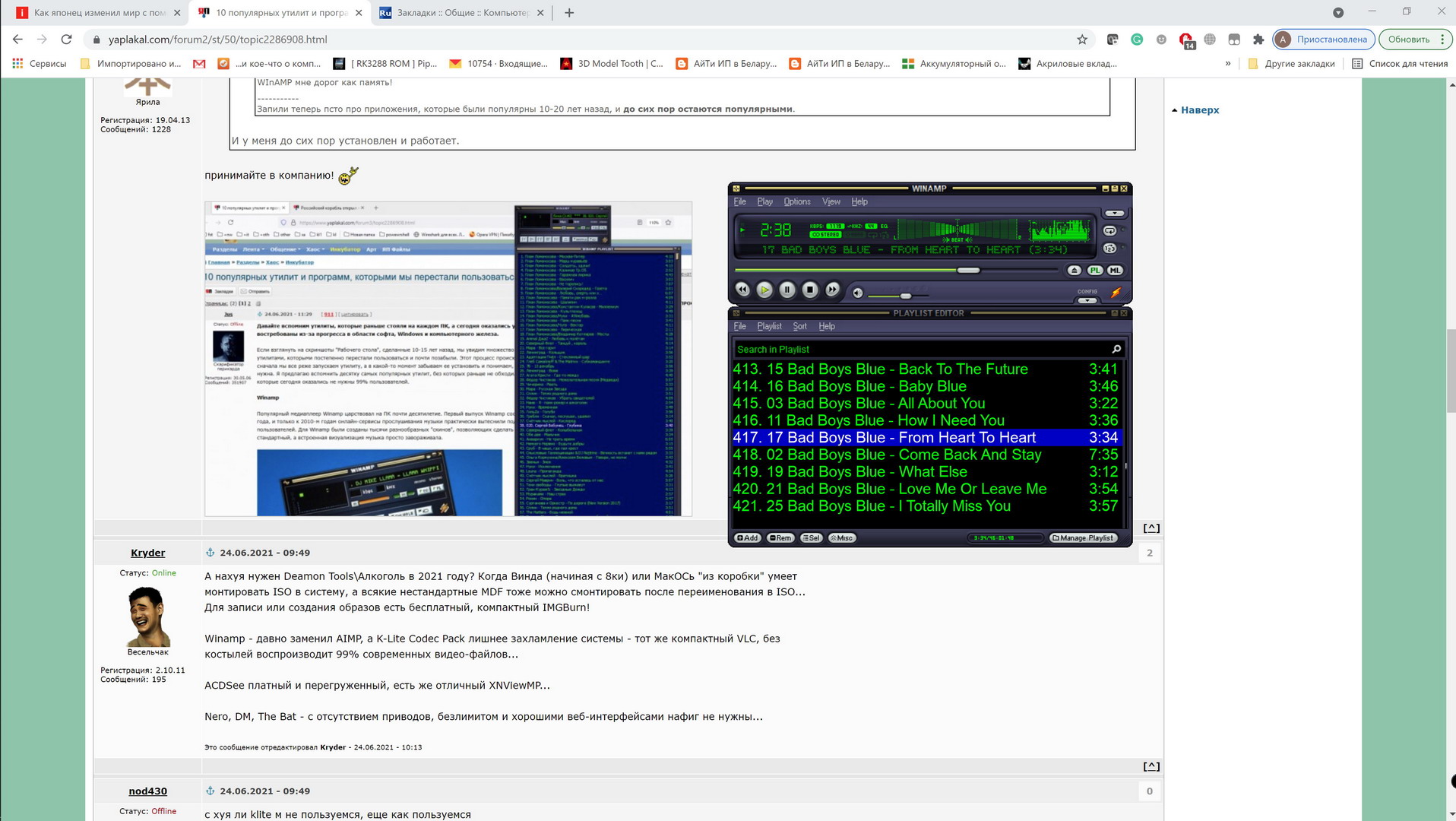Open the Chrome tab search dropdown

pyautogui.click(x=1338, y=13)
